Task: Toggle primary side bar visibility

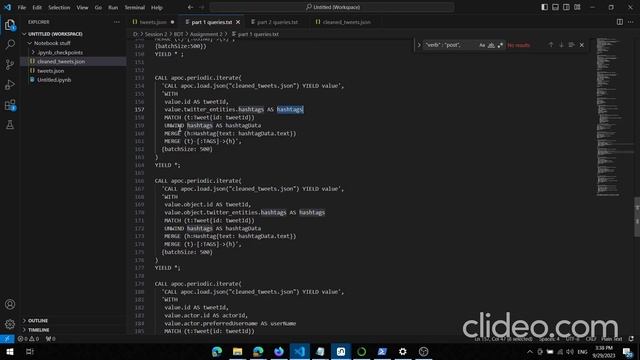Action: pos(544,7)
